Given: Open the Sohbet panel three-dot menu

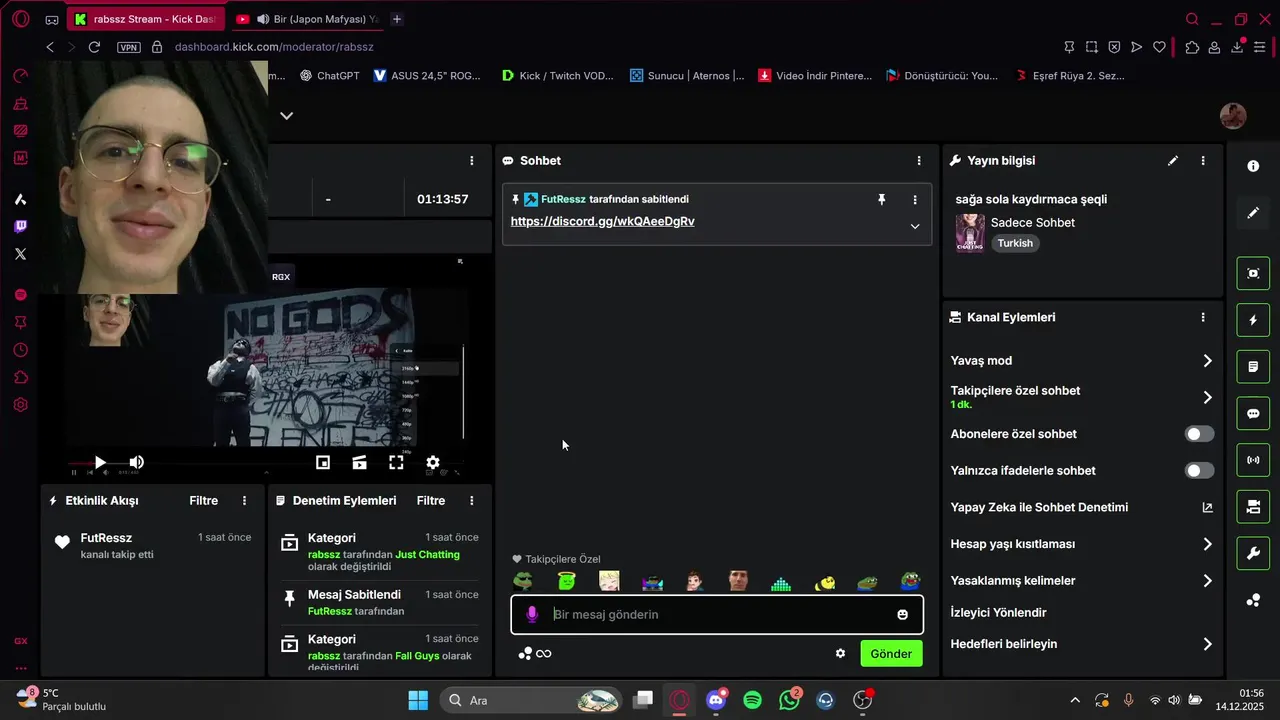Looking at the screenshot, I should [x=919, y=160].
